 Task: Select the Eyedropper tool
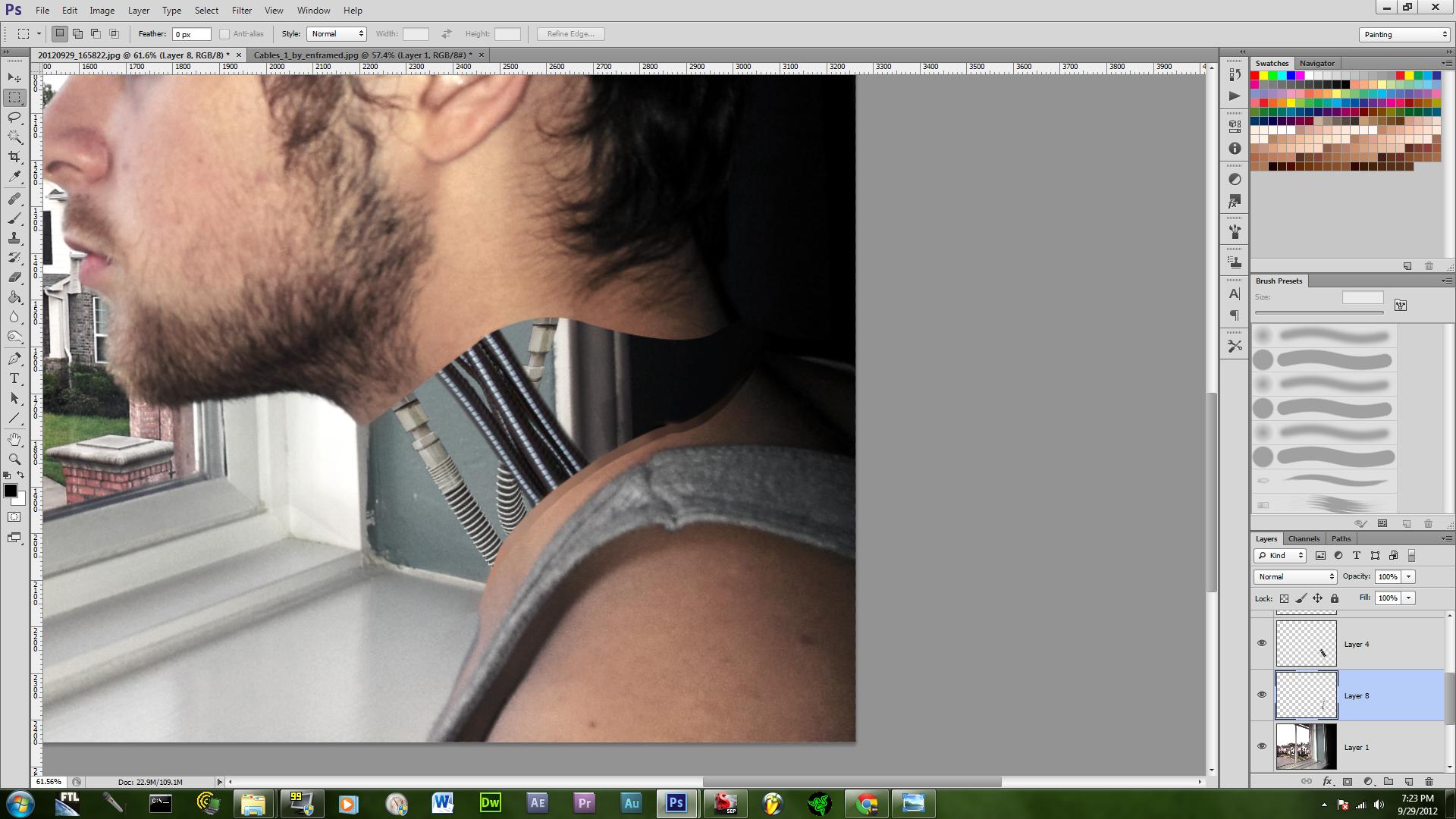14,177
